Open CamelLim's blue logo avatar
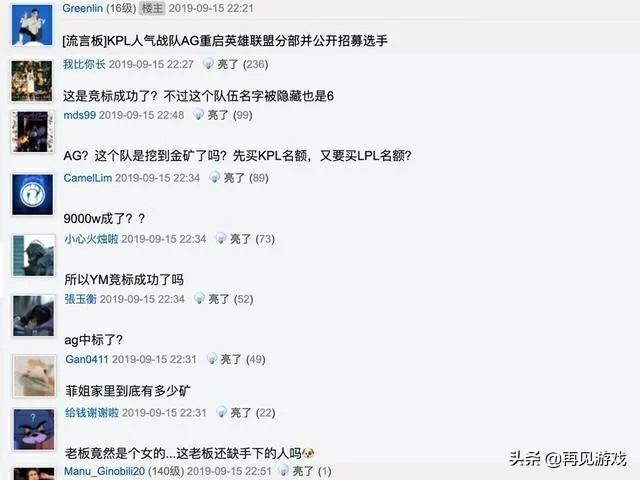Screen dimensions: 640x480 [x=32, y=194]
